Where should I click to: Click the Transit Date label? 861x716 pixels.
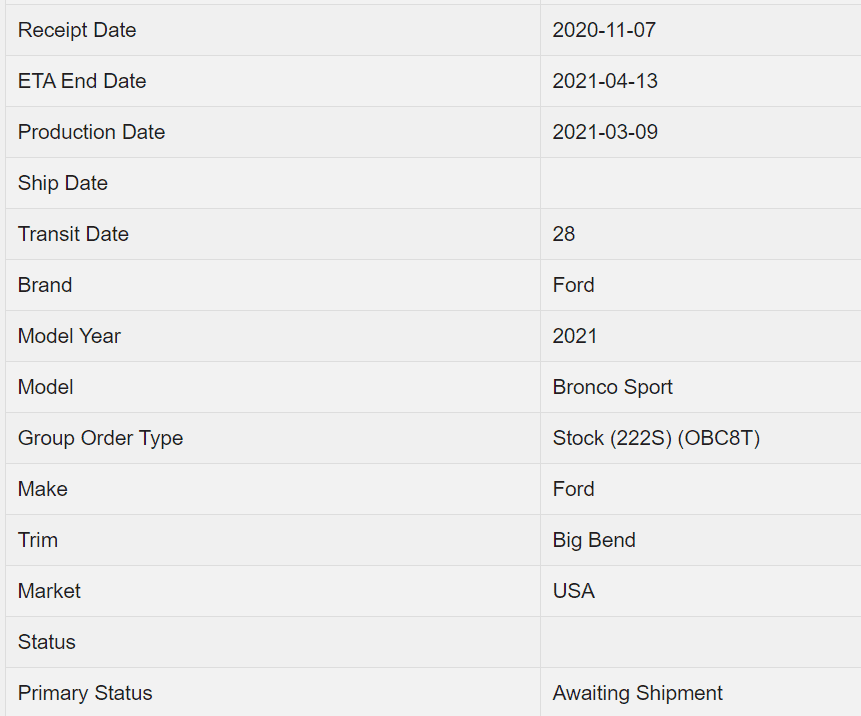(x=73, y=234)
